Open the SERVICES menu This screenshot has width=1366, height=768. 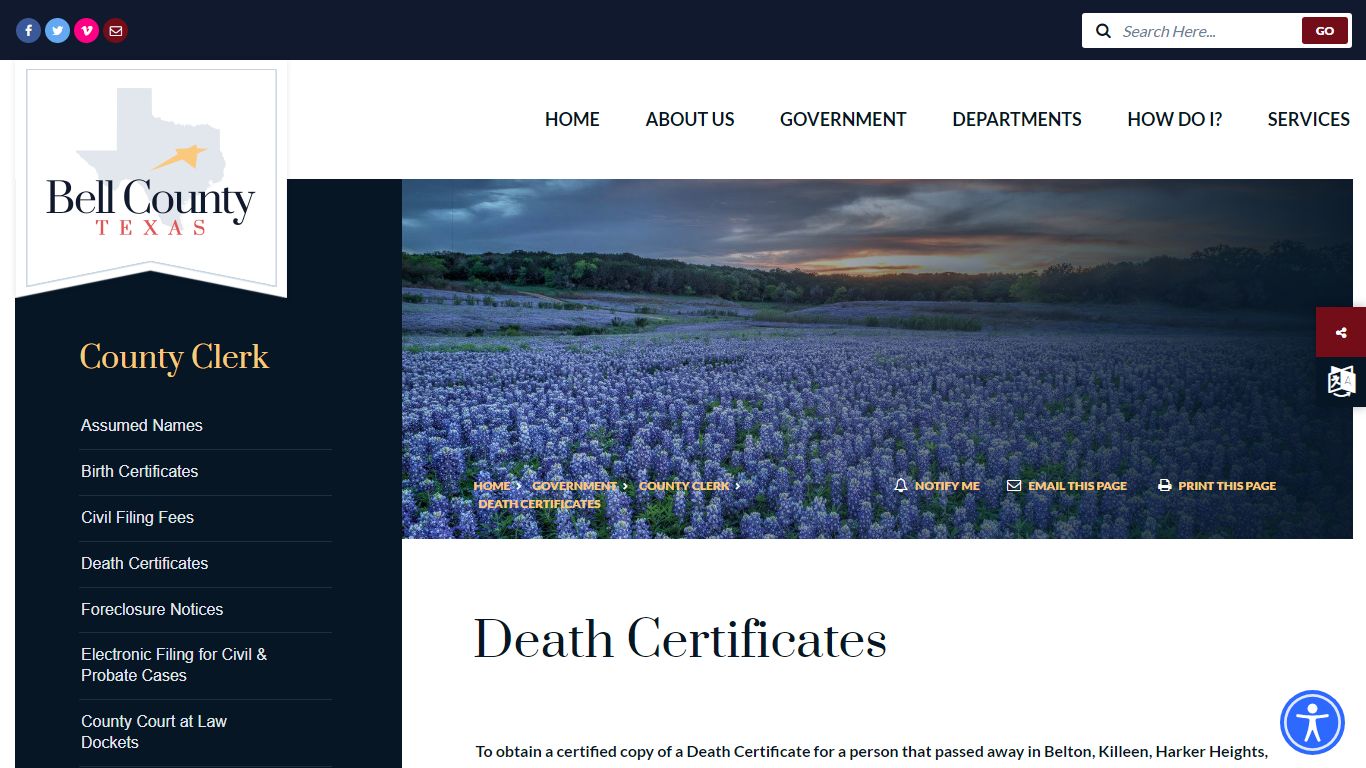pos(1309,119)
